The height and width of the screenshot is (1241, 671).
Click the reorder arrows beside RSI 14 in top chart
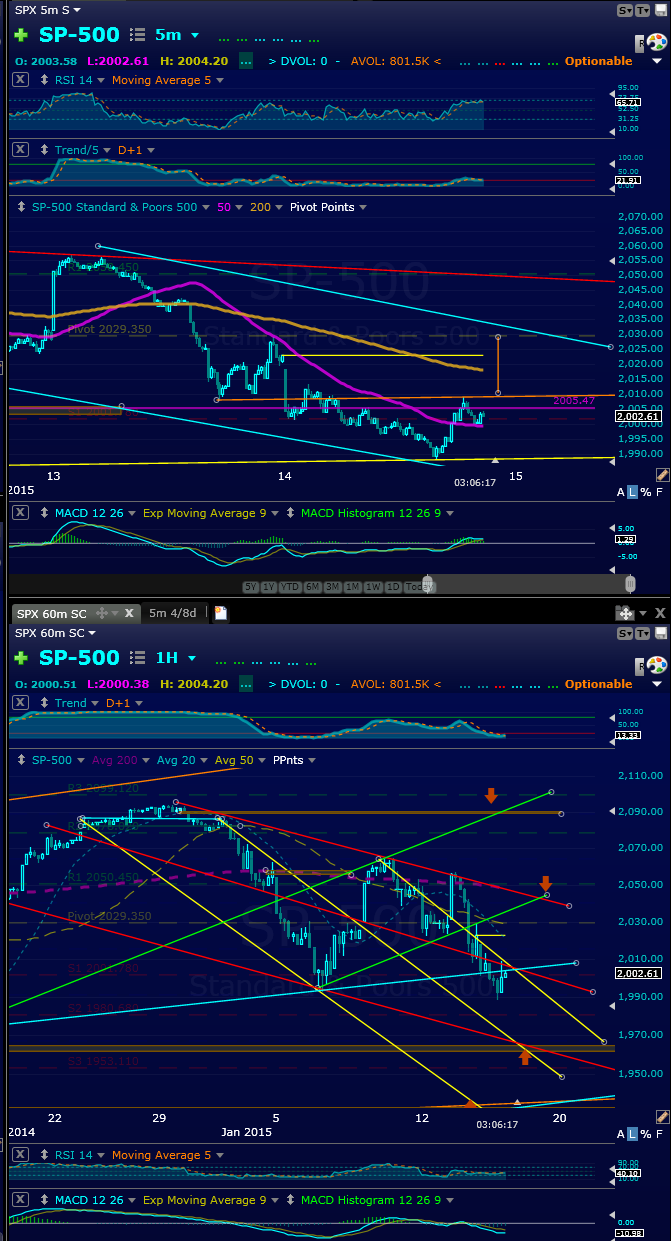[42, 80]
